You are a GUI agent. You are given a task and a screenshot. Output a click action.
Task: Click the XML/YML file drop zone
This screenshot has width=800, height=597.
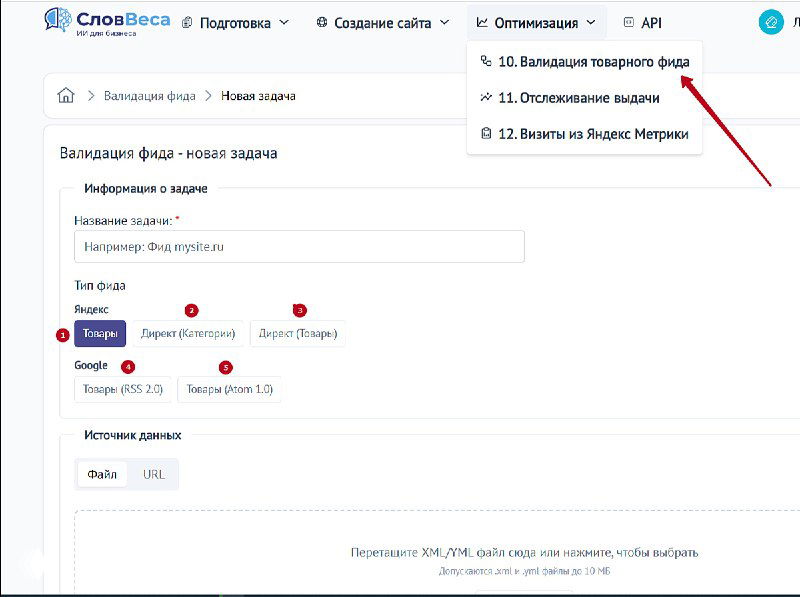(x=523, y=552)
